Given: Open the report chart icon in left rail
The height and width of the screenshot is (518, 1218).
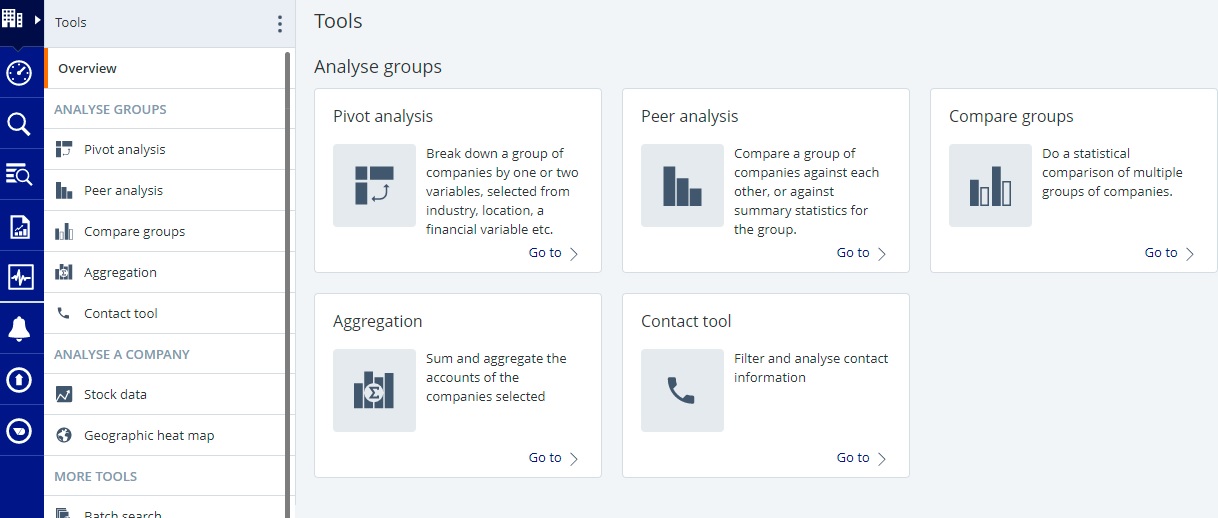Looking at the screenshot, I should (x=19, y=227).
